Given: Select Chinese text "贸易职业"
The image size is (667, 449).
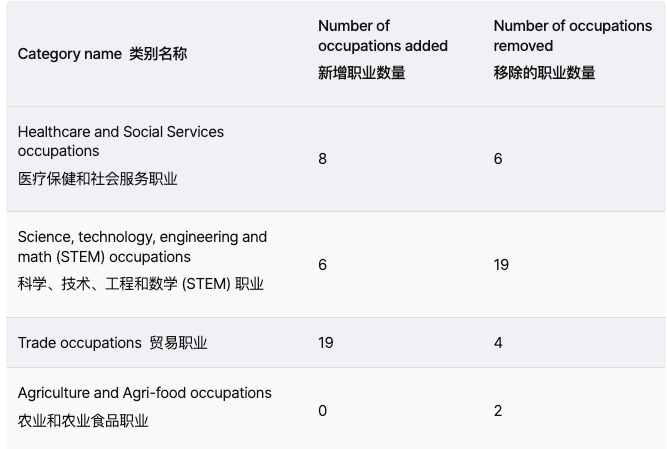Looking at the screenshot, I should [x=178, y=343].
